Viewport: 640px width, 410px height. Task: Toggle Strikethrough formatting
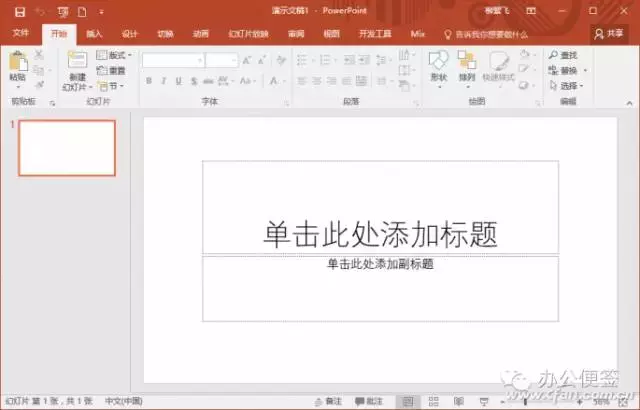coord(208,81)
